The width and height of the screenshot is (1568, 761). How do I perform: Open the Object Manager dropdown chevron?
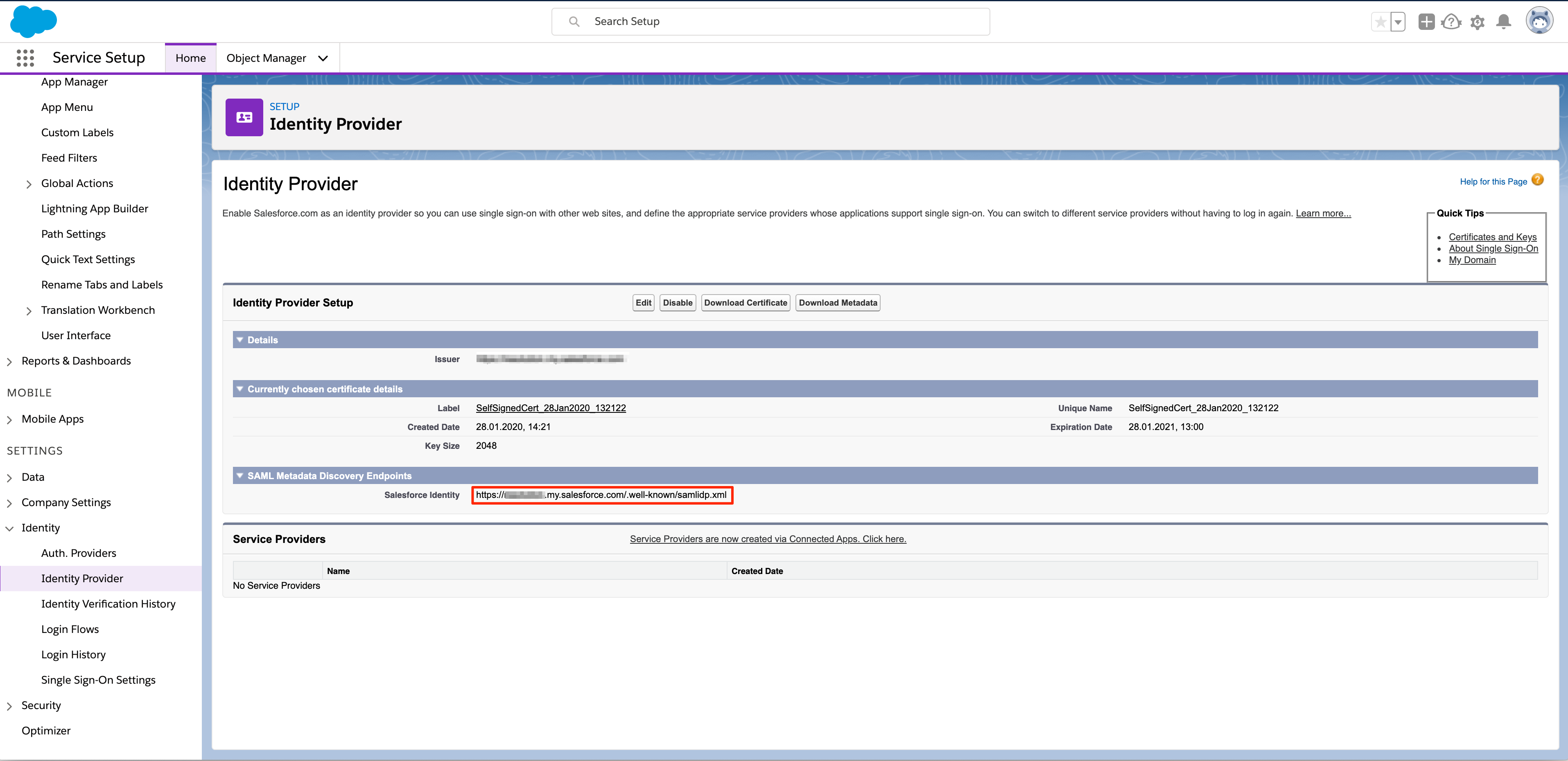(x=323, y=59)
